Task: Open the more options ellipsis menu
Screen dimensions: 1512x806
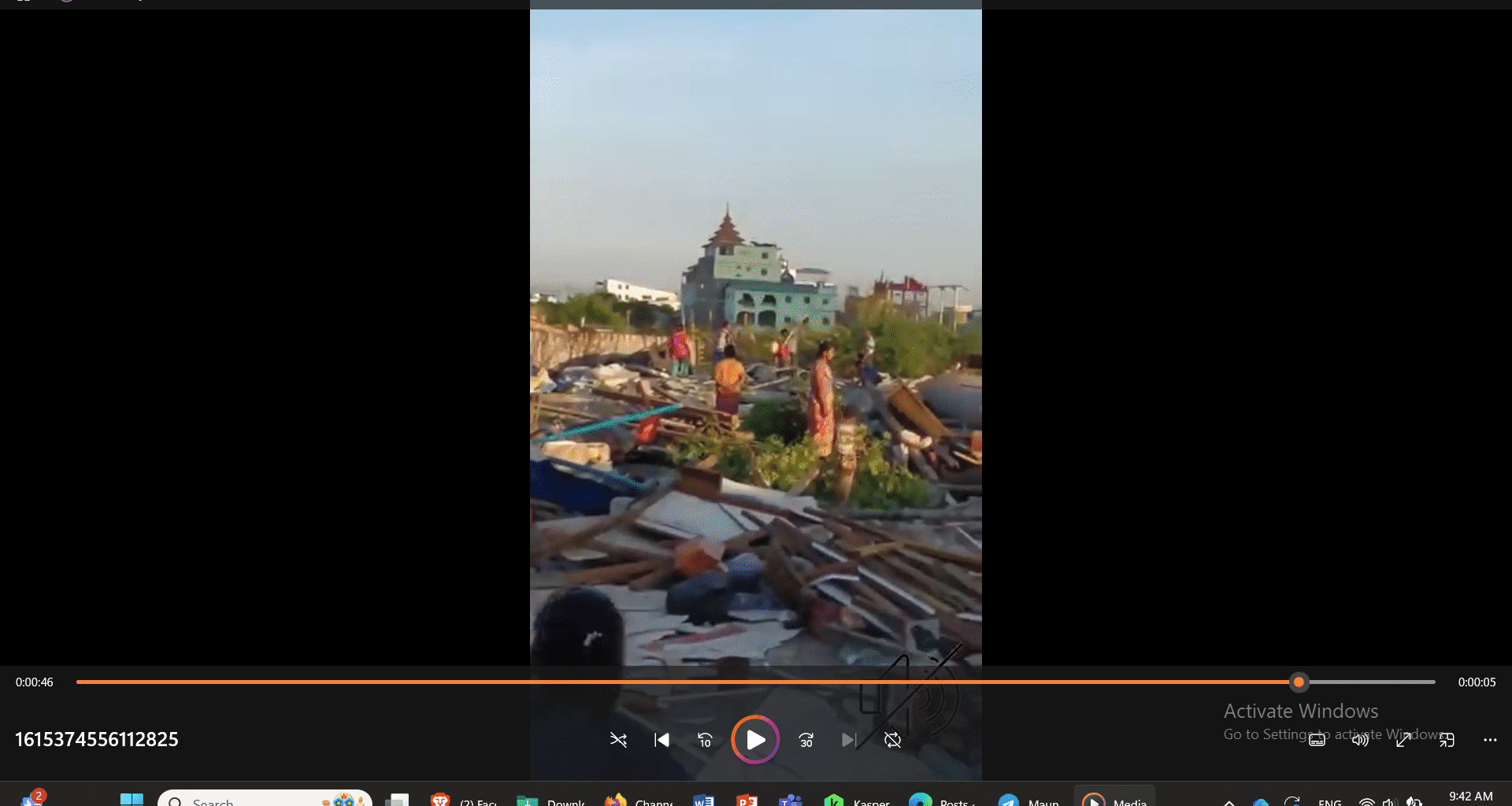Action: pos(1490,740)
